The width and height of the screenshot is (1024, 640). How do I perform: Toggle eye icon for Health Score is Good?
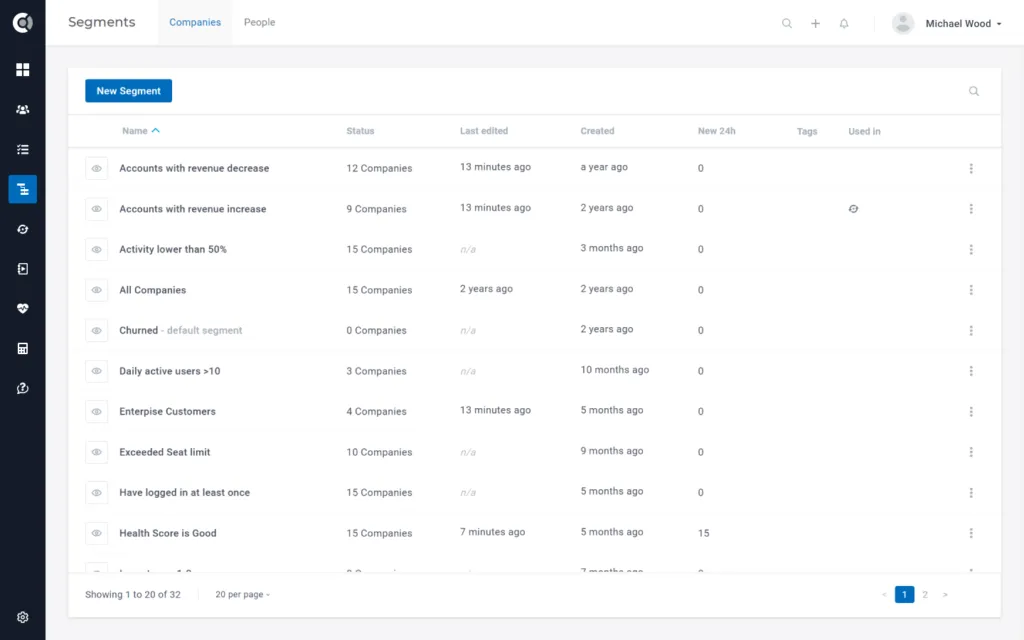point(97,533)
